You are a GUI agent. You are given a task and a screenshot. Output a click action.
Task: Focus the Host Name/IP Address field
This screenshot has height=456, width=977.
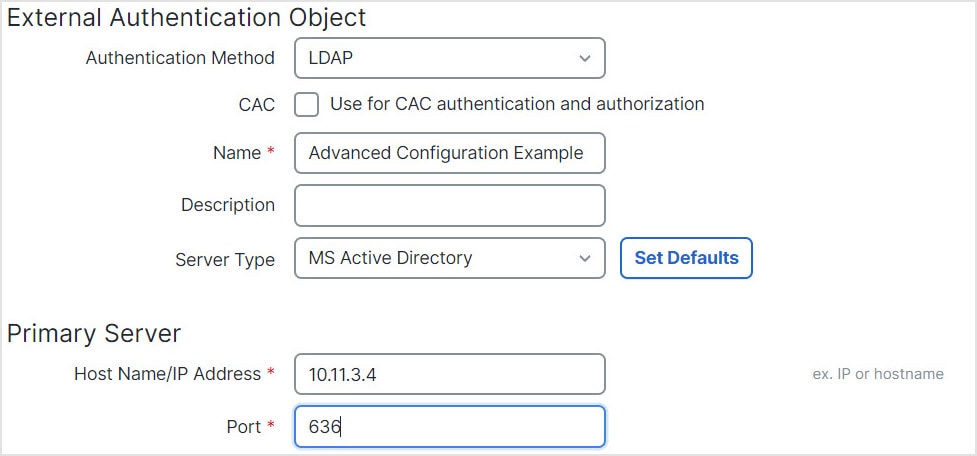click(449, 374)
